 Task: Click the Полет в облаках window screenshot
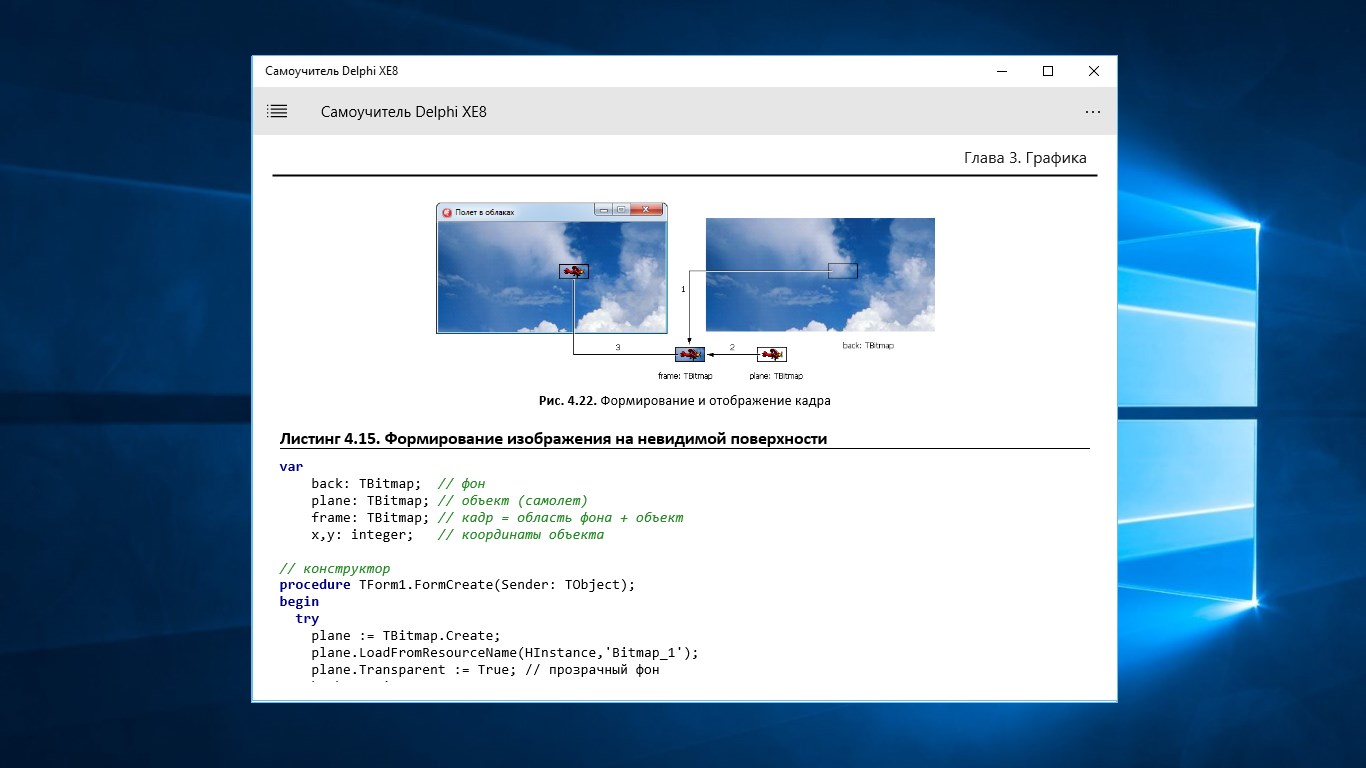point(552,268)
